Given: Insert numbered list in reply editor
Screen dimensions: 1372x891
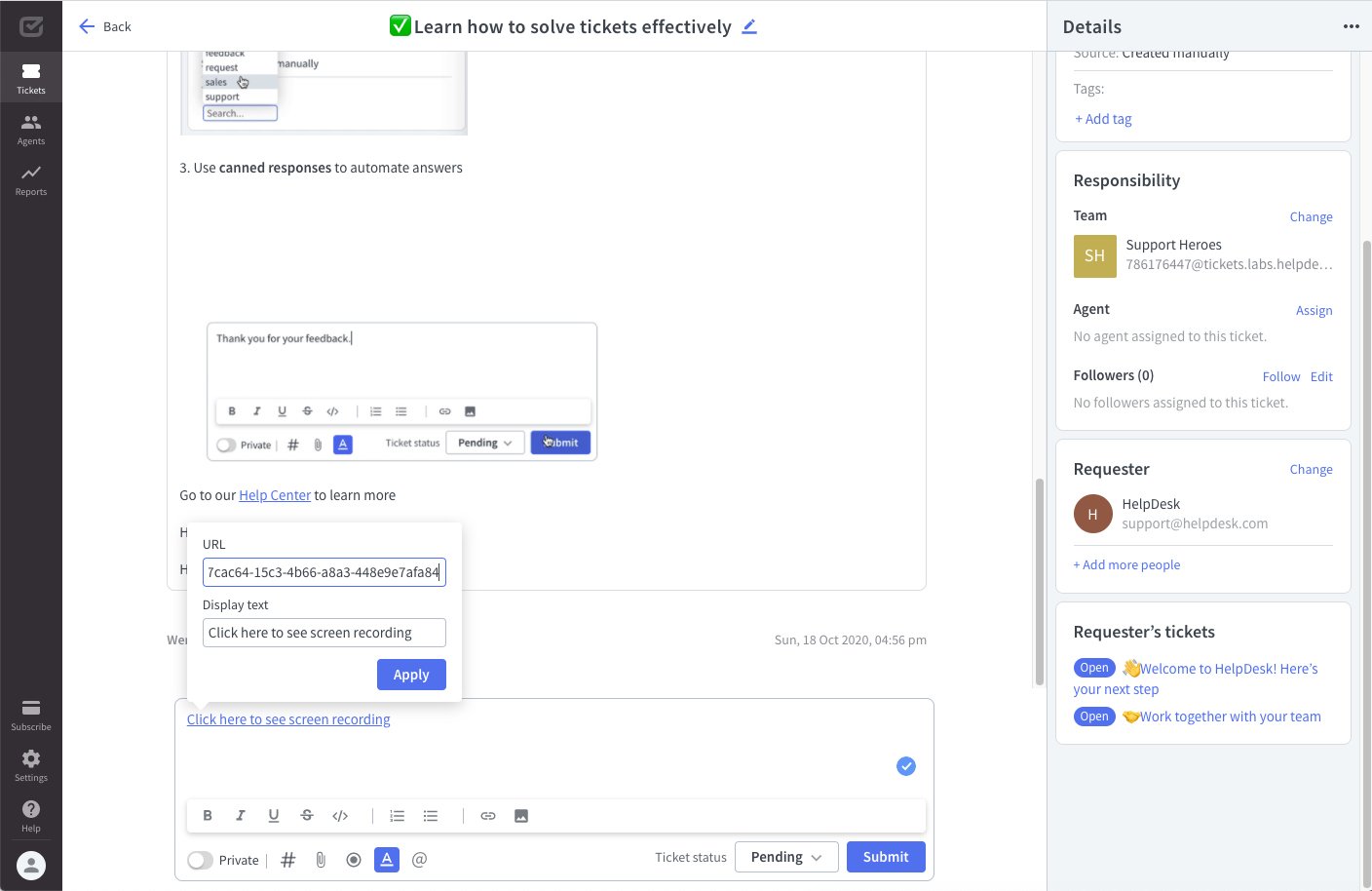Looking at the screenshot, I should pos(397,816).
